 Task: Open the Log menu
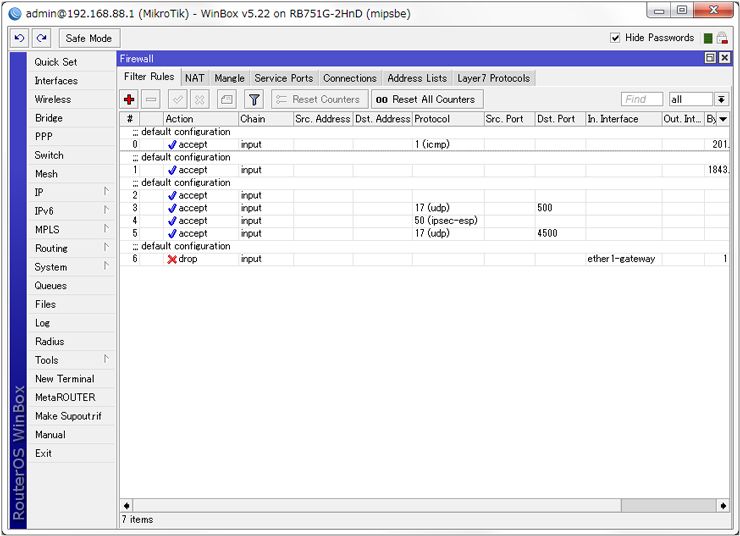(x=72, y=323)
